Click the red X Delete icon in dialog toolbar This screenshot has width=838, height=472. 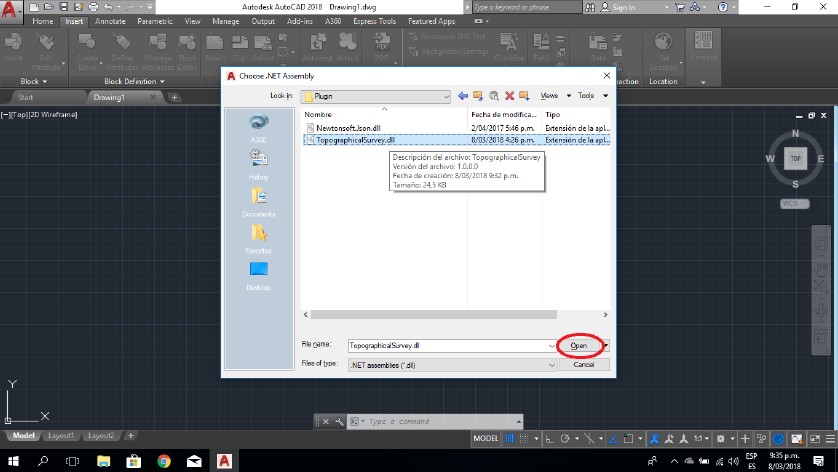tap(509, 96)
